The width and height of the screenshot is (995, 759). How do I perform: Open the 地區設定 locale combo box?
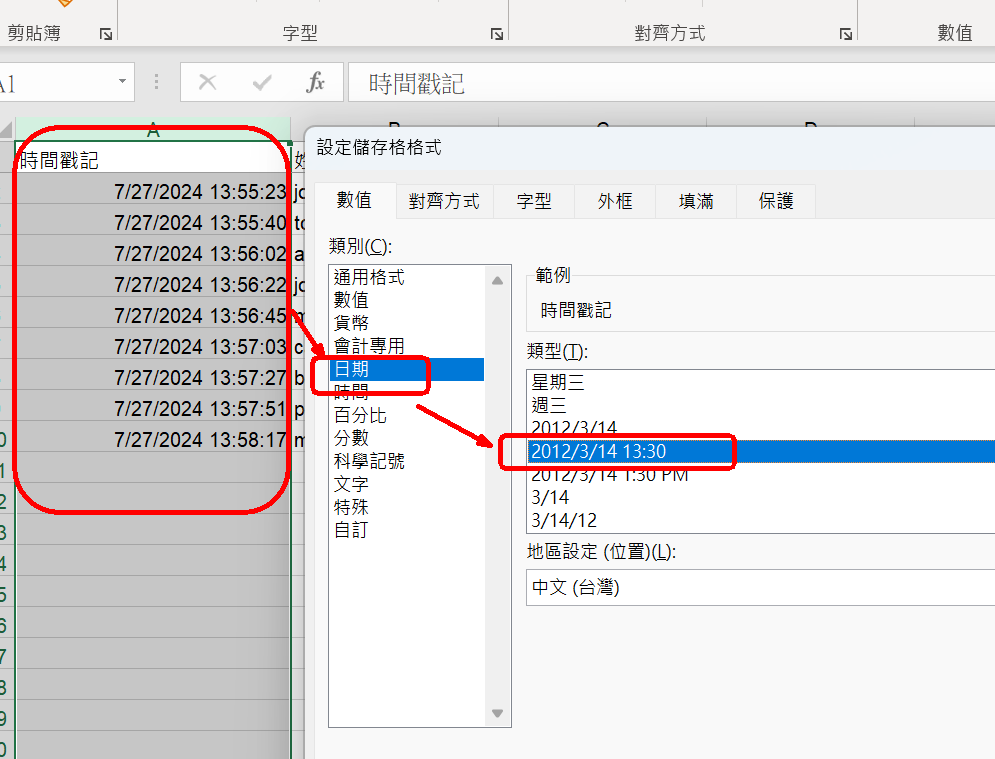[760, 588]
